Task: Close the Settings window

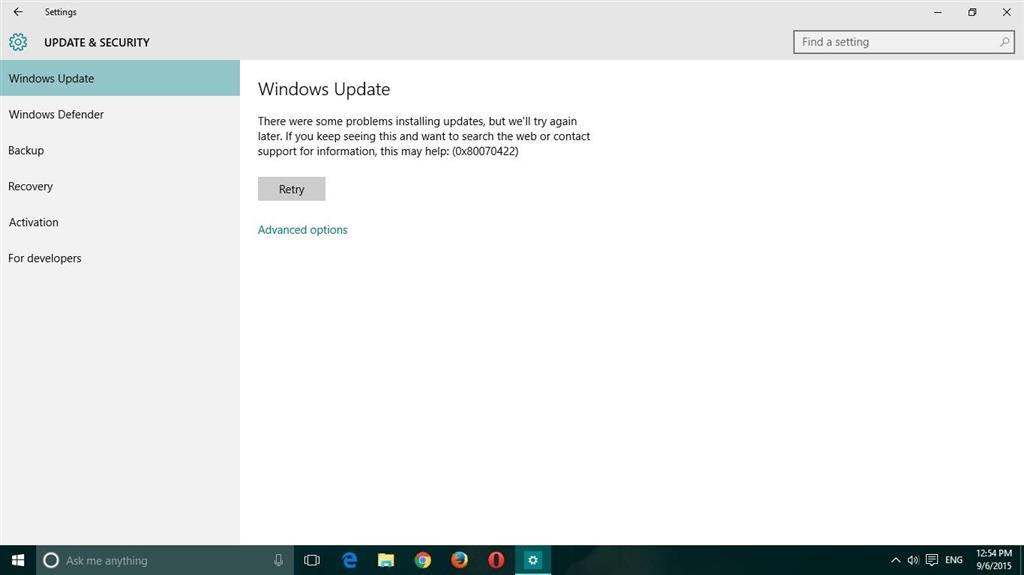Action: pyautogui.click(x=1006, y=12)
